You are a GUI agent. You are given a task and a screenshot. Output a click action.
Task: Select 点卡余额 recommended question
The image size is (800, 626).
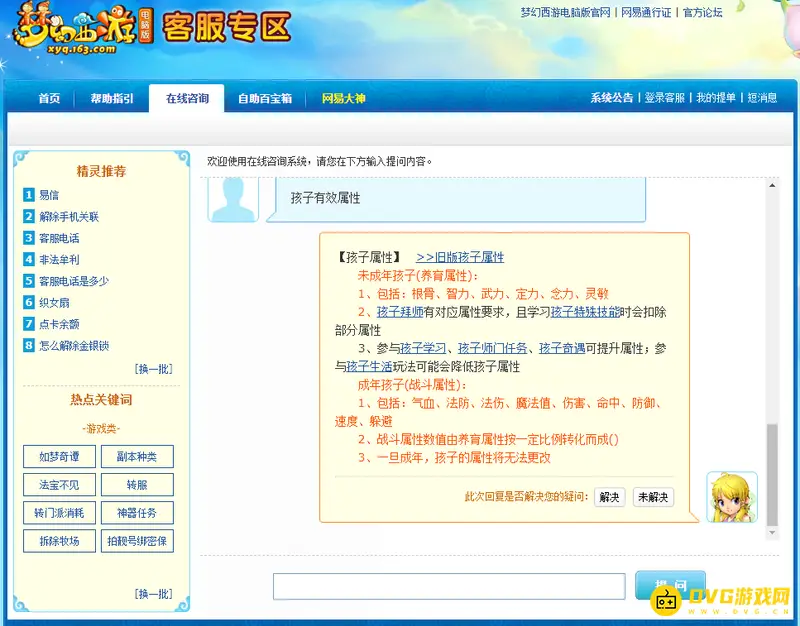pyautogui.click(x=59, y=324)
